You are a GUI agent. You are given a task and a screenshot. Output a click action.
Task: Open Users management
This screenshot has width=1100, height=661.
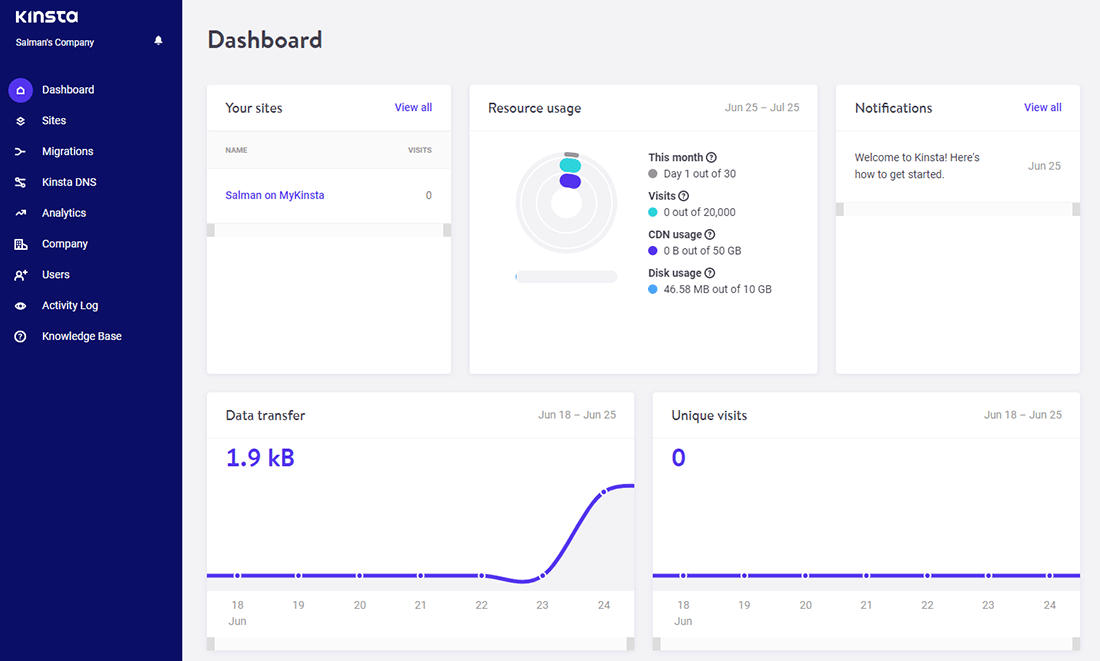58,275
